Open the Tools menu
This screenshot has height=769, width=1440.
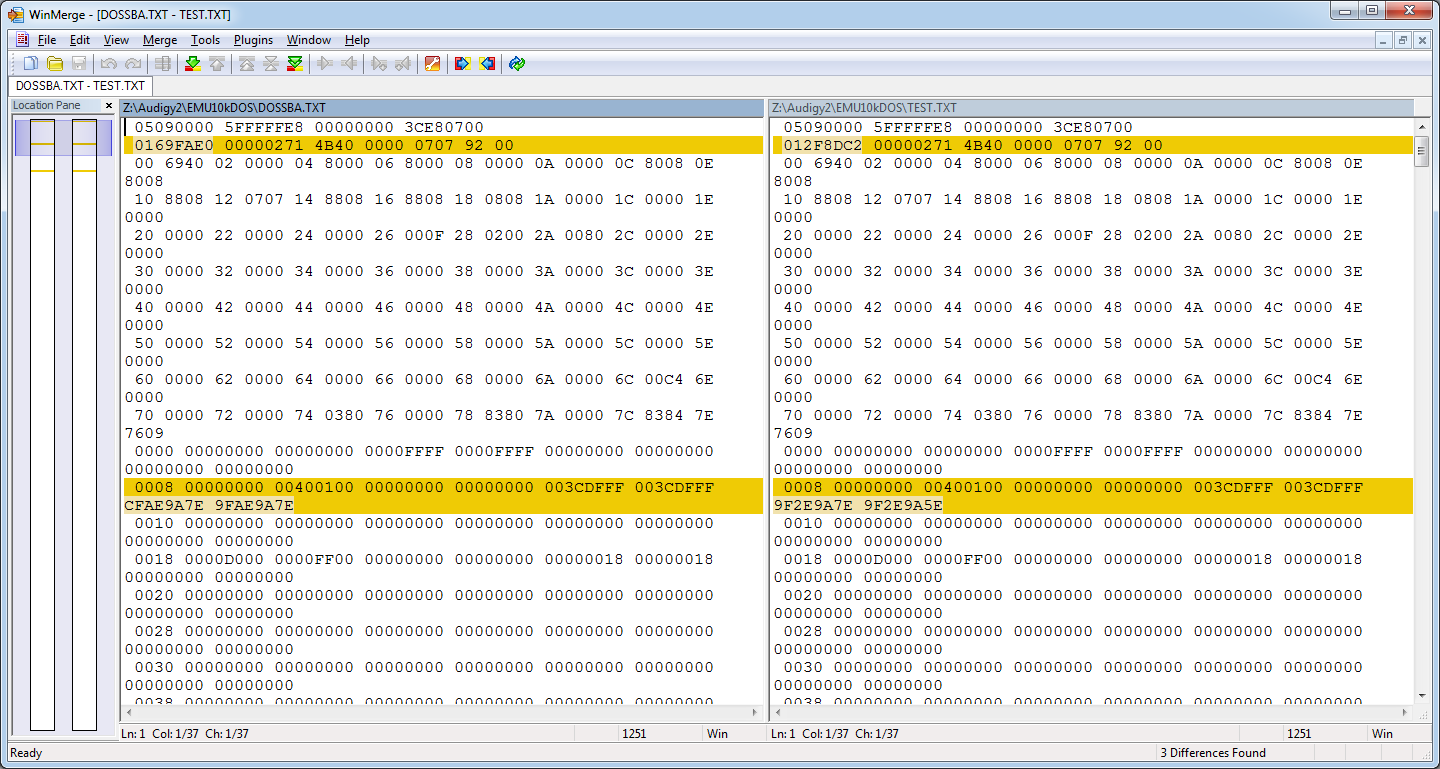(205, 40)
